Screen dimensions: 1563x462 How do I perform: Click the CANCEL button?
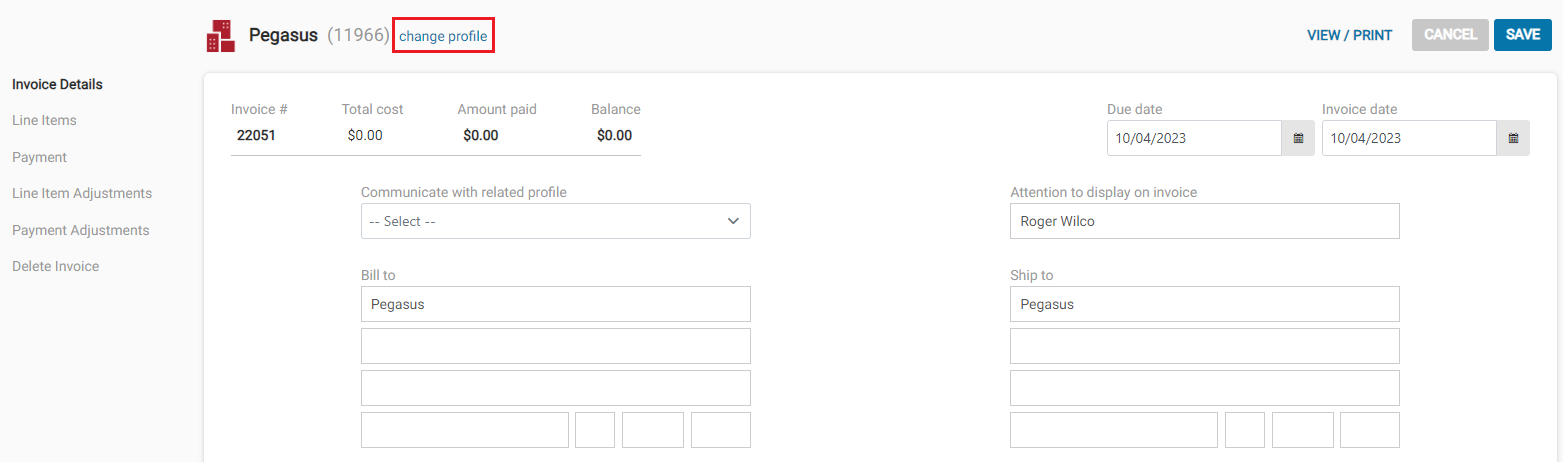tap(1450, 35)
